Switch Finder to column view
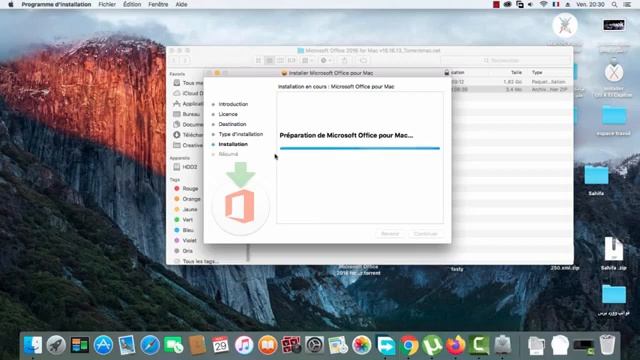Screen dimensions: 640x360 click(x=280, y=60)
